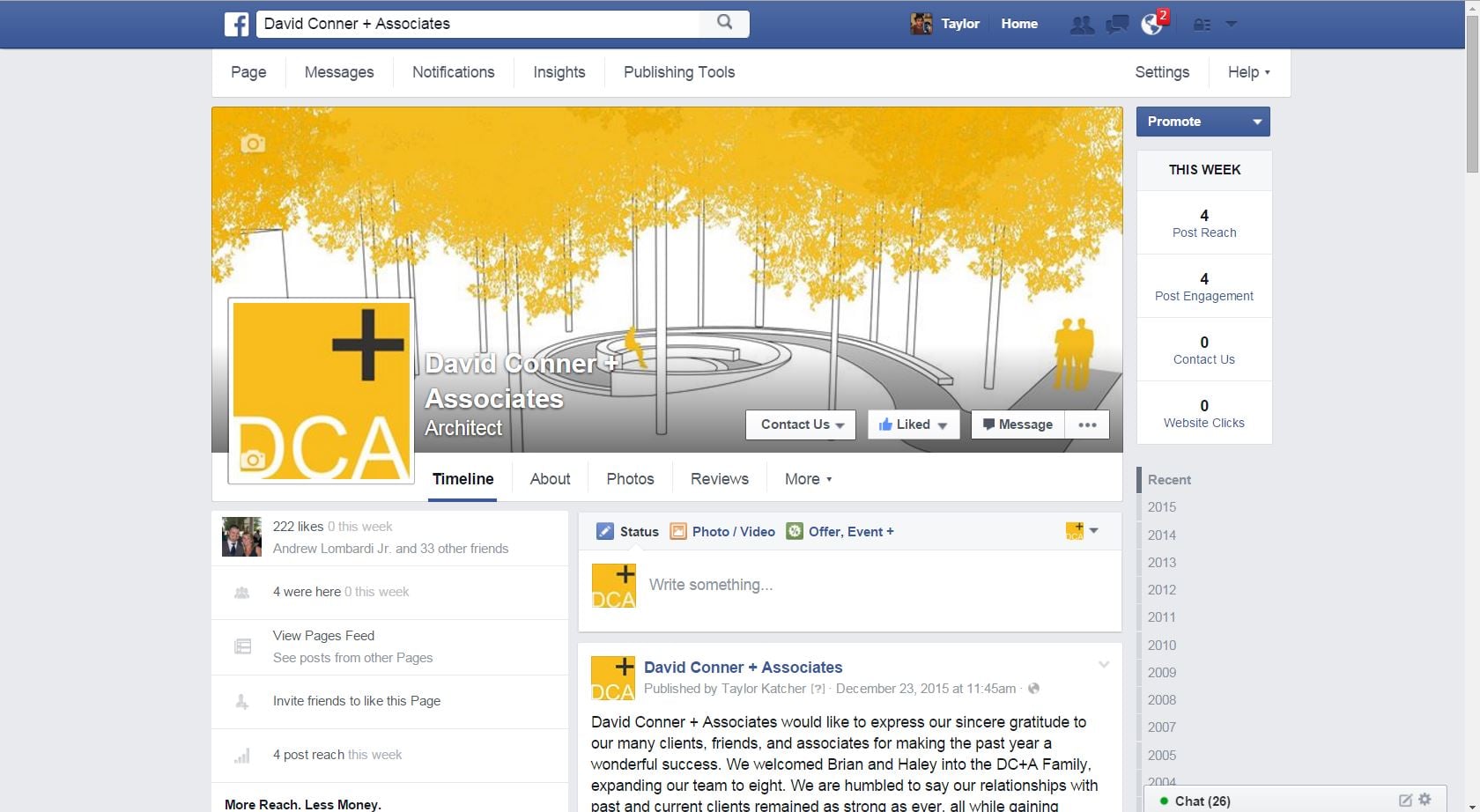Click Post Reach stat in This Week
Viewport: 1480px width, 812px height.
(x=1204, y=223)
